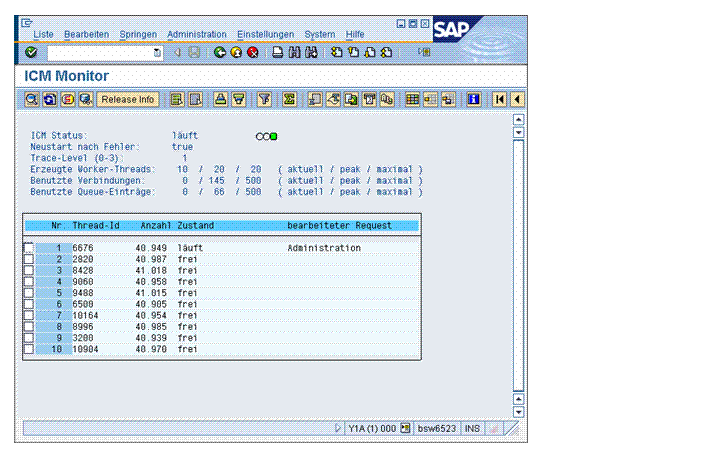Click the green Enter checkmark icon
This screenshot has width=720, height=455.
tap(31, 52)
